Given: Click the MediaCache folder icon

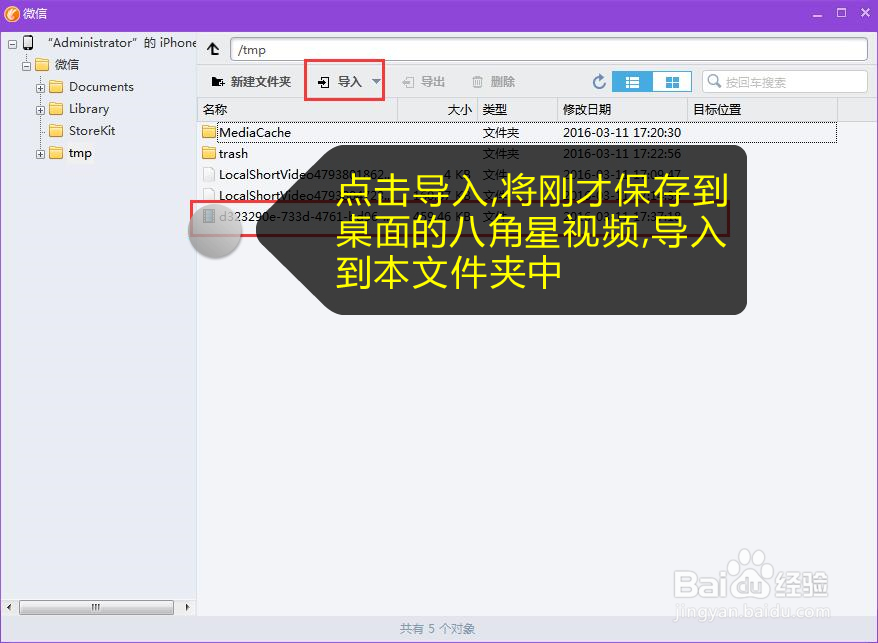Looking at the screenshot, I should (x=209, y=132).
